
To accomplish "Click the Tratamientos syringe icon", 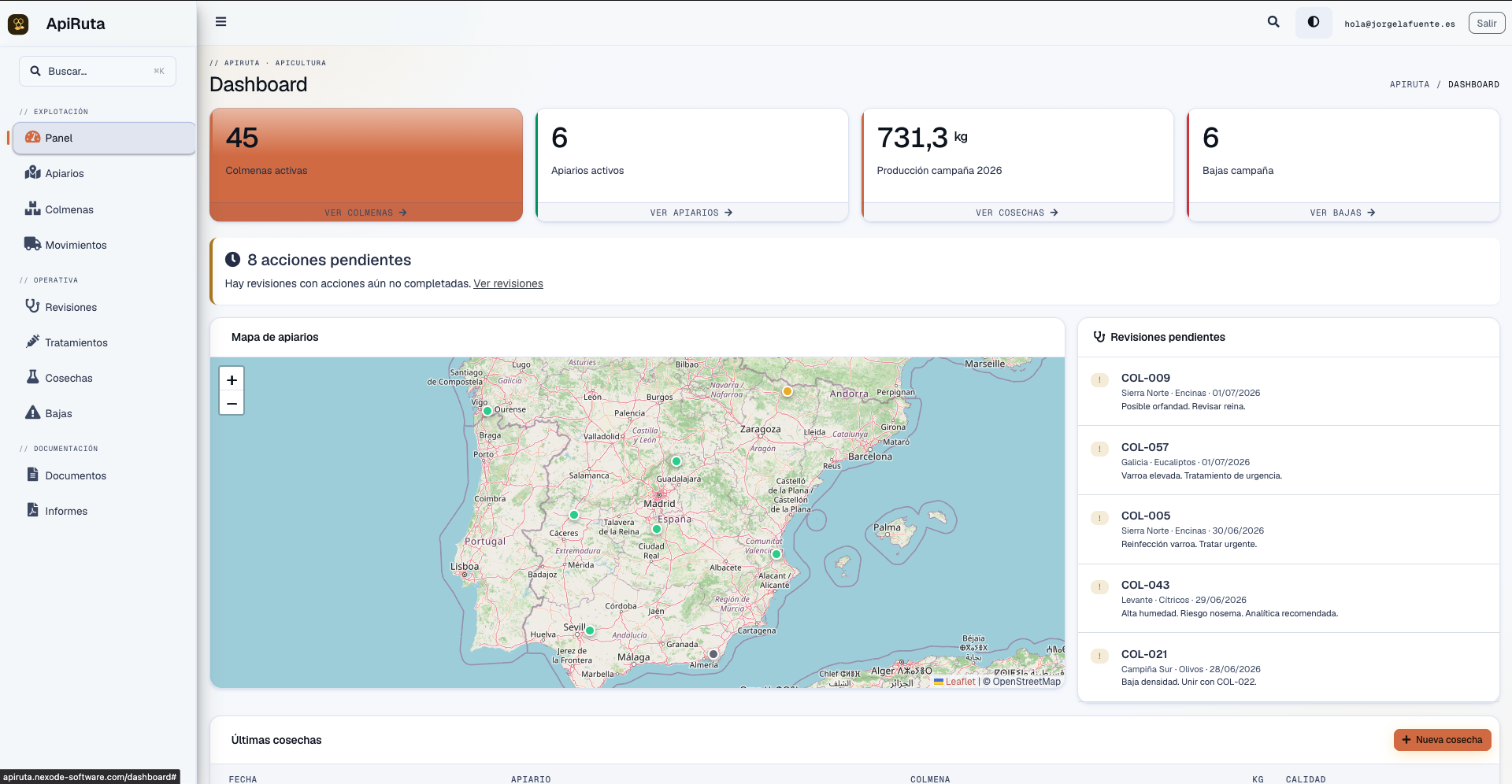I will tap(32, 342).
